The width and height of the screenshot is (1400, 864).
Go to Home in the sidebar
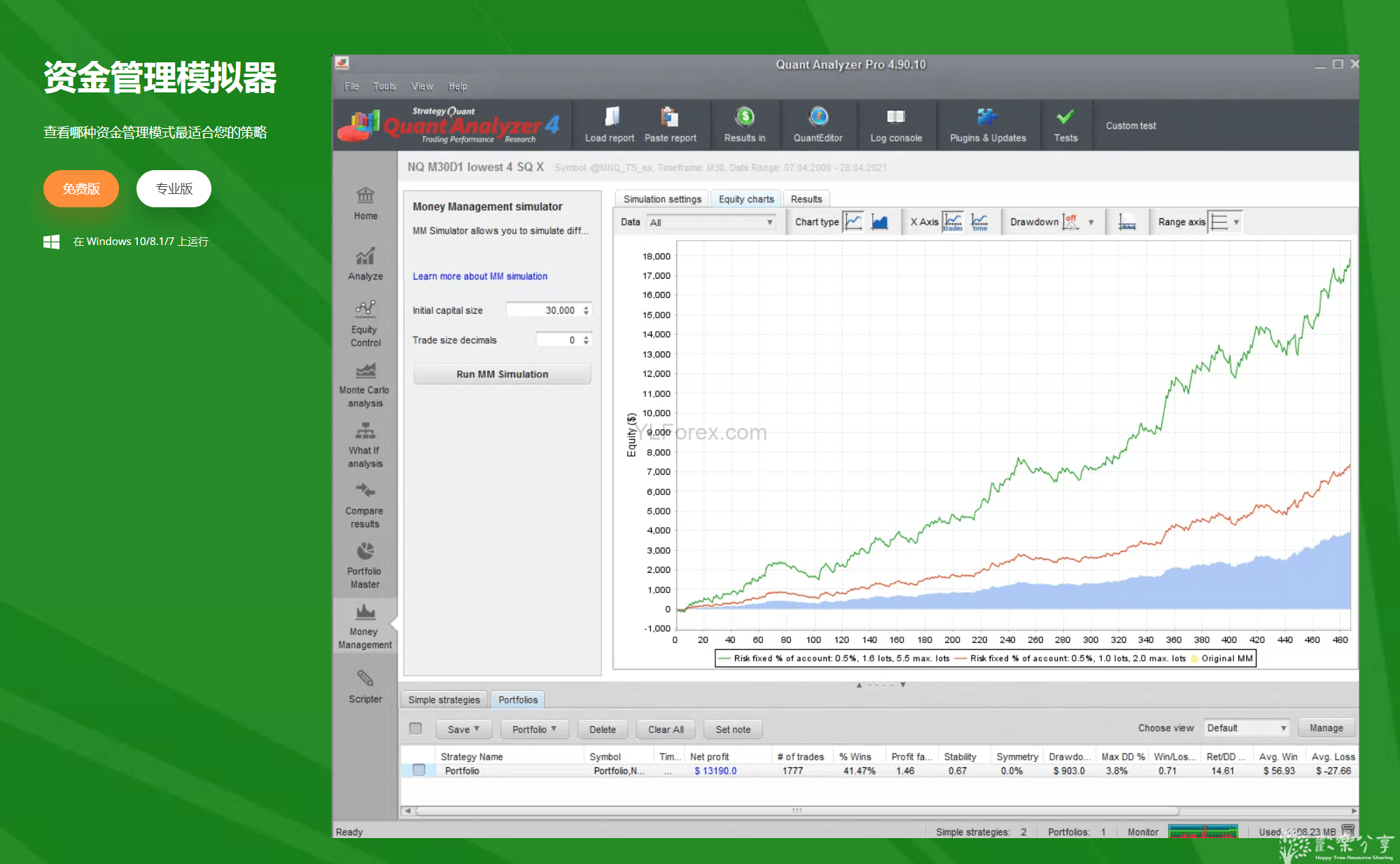[x=365, y=204]
